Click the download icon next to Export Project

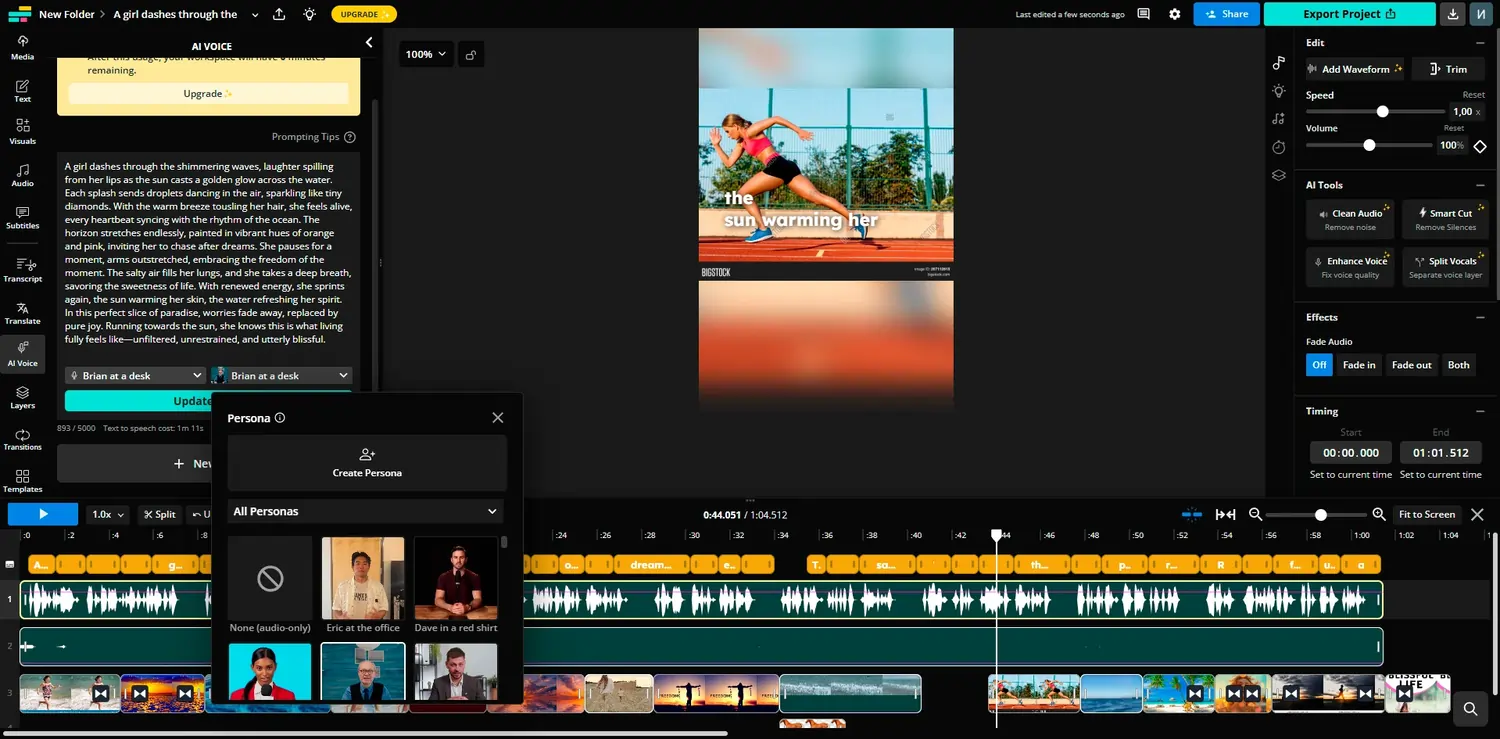pyautogui.click(x=1453, y=14)
